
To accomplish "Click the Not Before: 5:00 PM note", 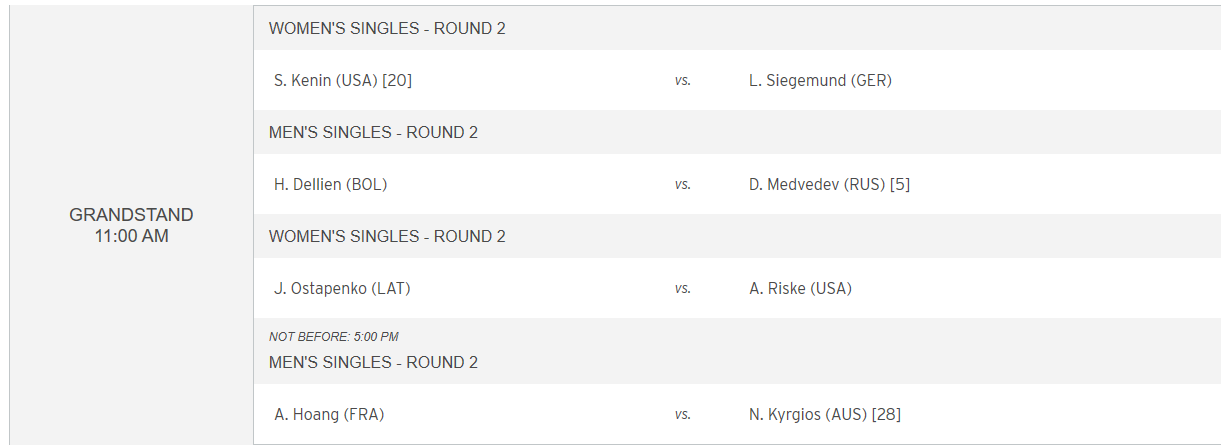I will coord(334,337).
